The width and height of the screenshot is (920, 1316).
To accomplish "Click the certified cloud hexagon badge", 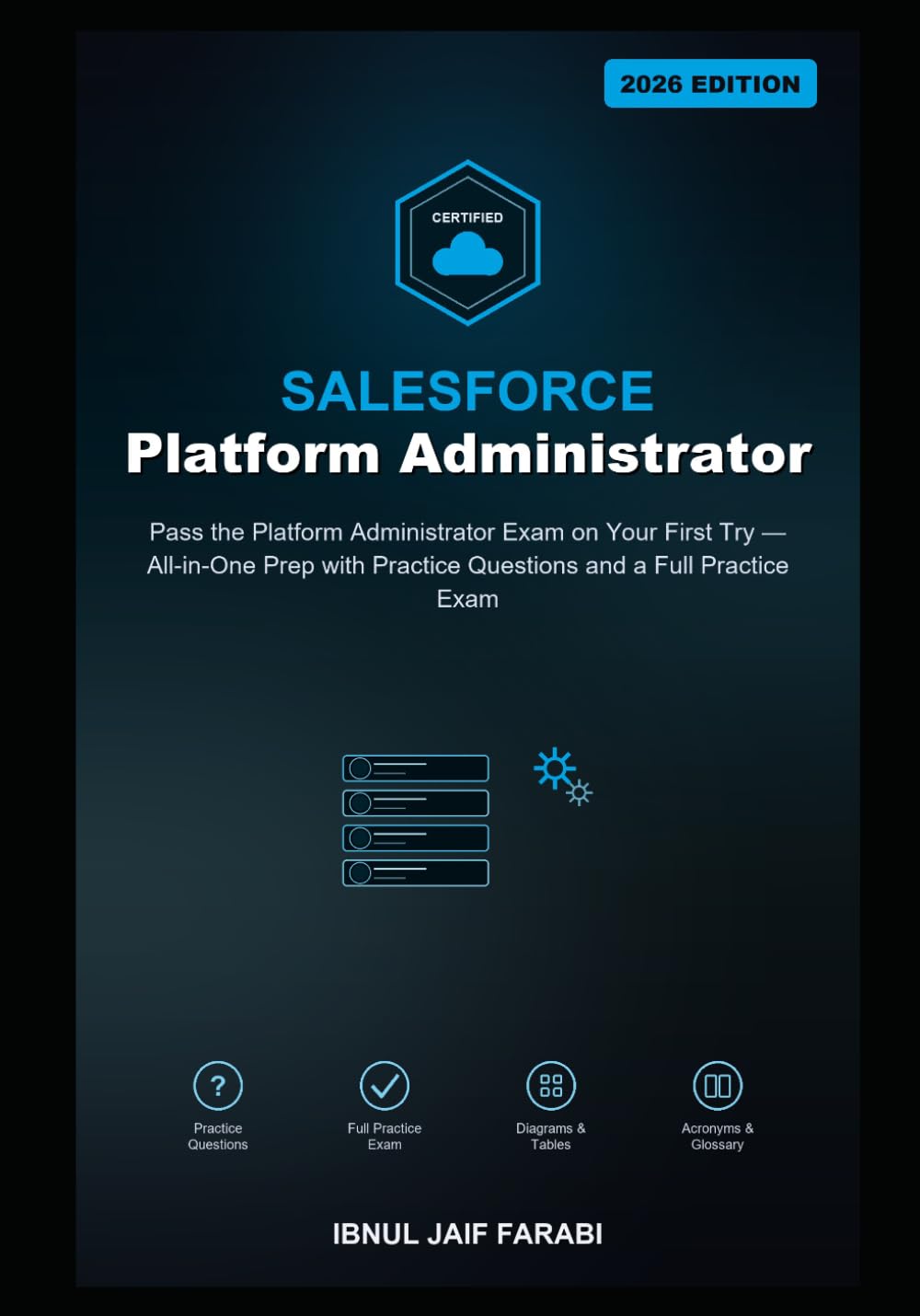I will [x=467, y=243].
